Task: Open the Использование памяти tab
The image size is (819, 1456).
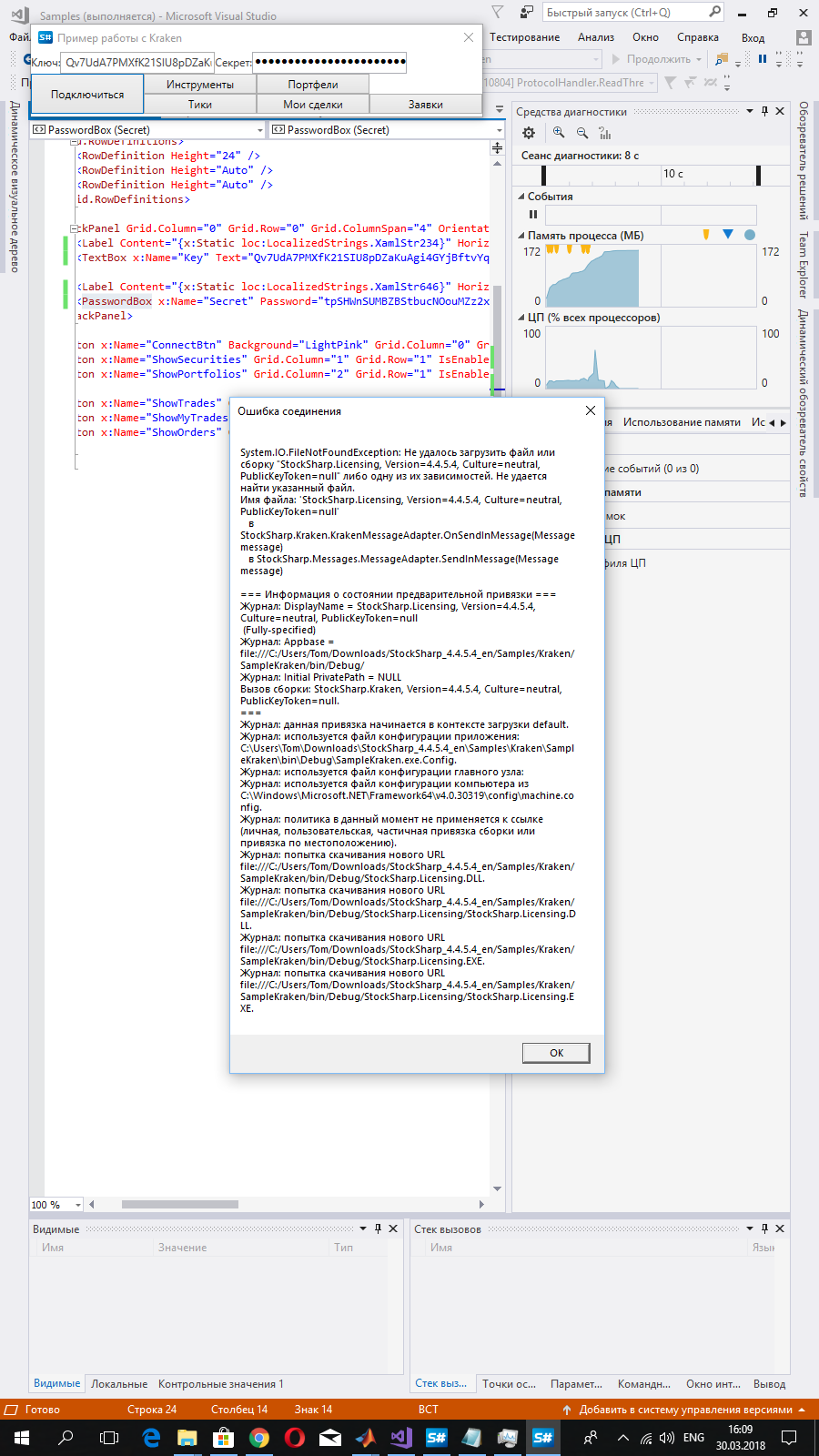Action: [x=682, y=422]
